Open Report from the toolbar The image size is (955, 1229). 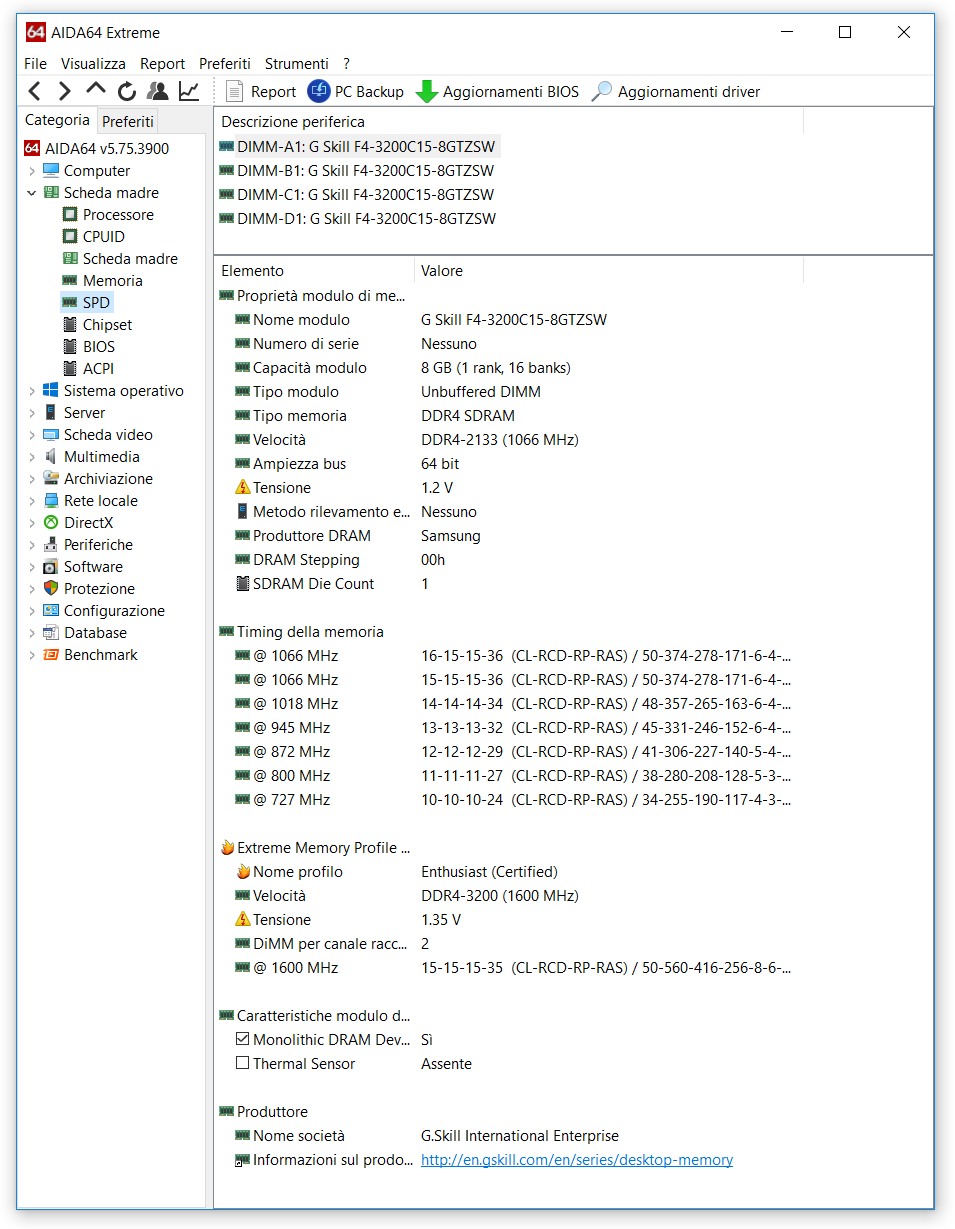261,92
